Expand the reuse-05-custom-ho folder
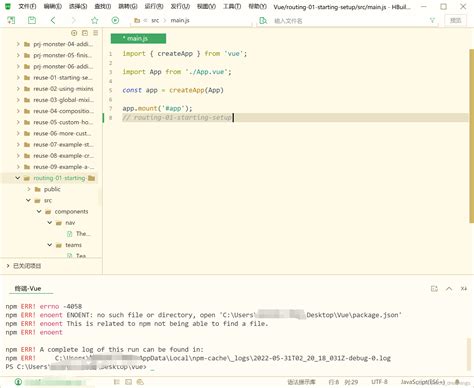The image size is (474, 388). point(18,122)
